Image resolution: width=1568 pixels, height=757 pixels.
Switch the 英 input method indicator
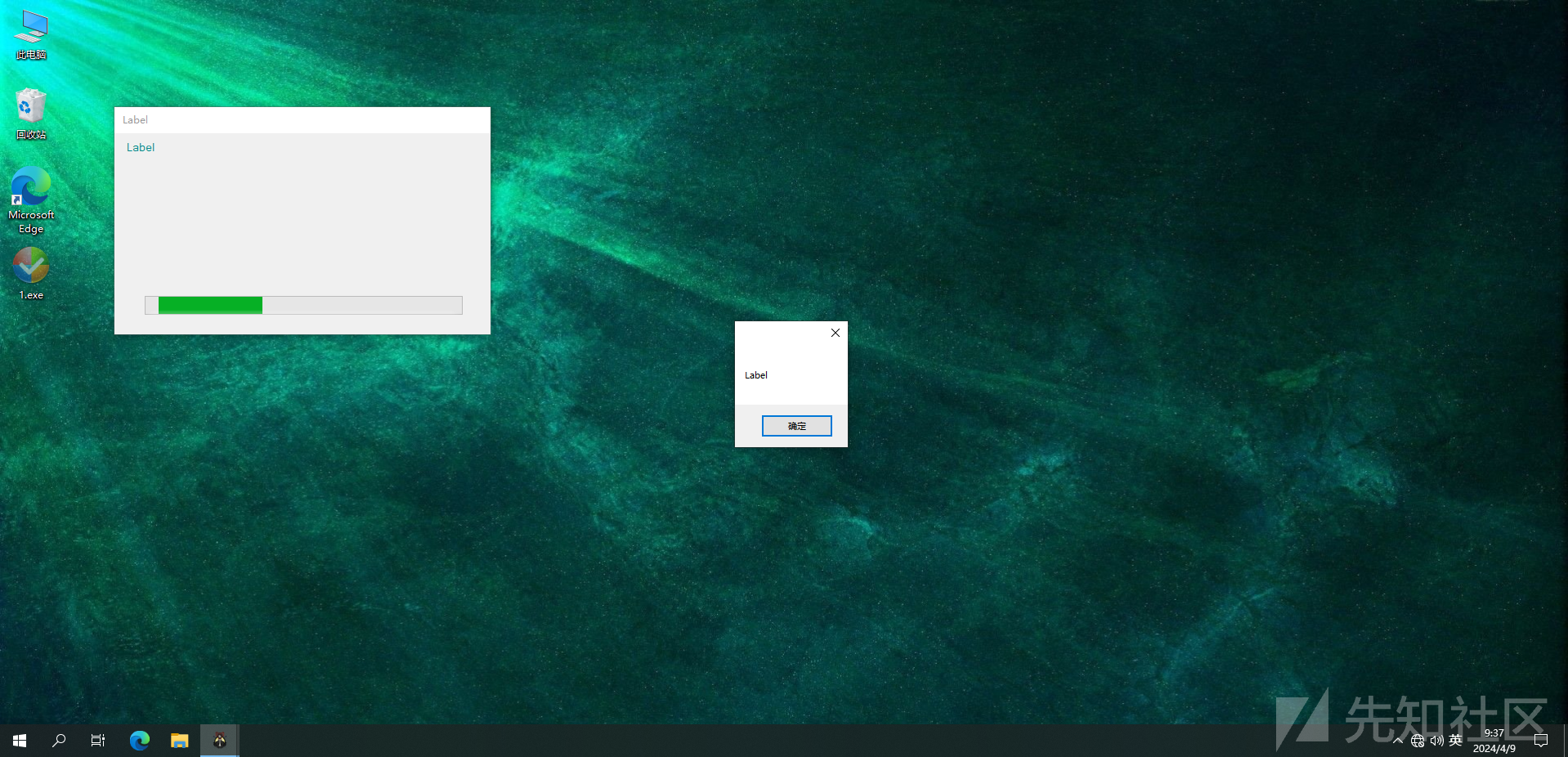(1455, 741)
